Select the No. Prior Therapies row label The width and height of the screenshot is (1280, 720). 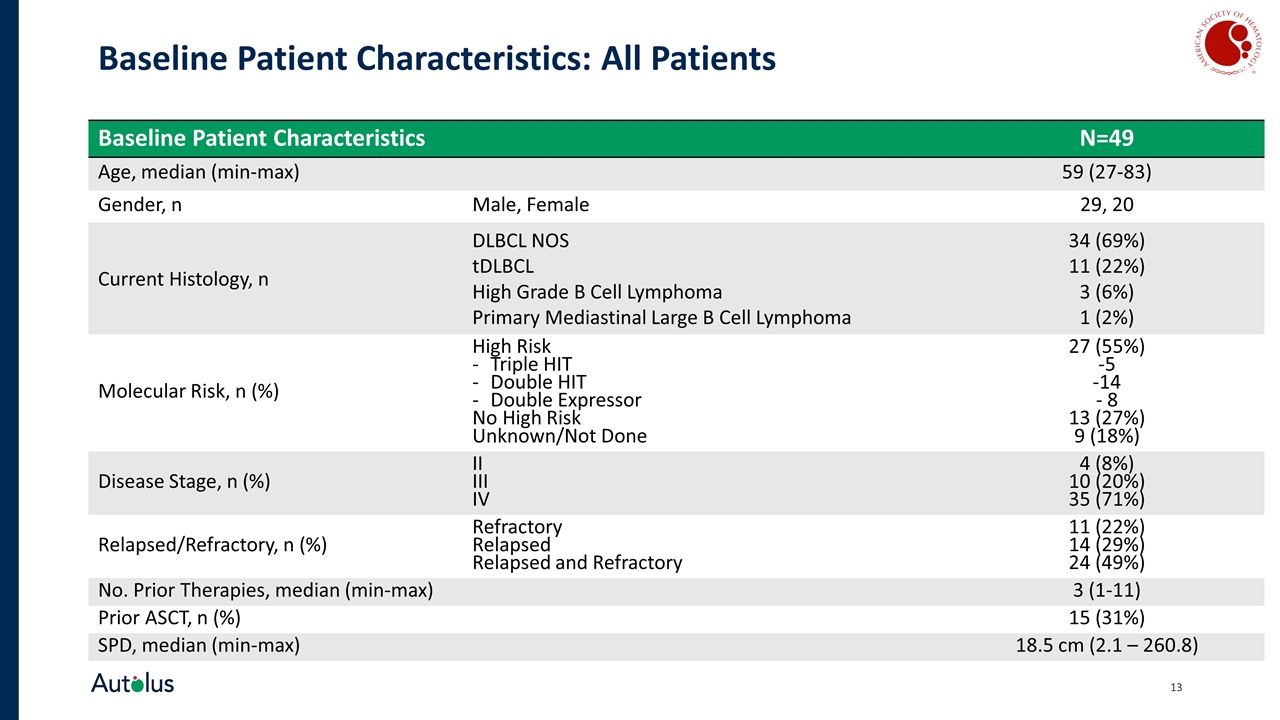pos(265,591)
